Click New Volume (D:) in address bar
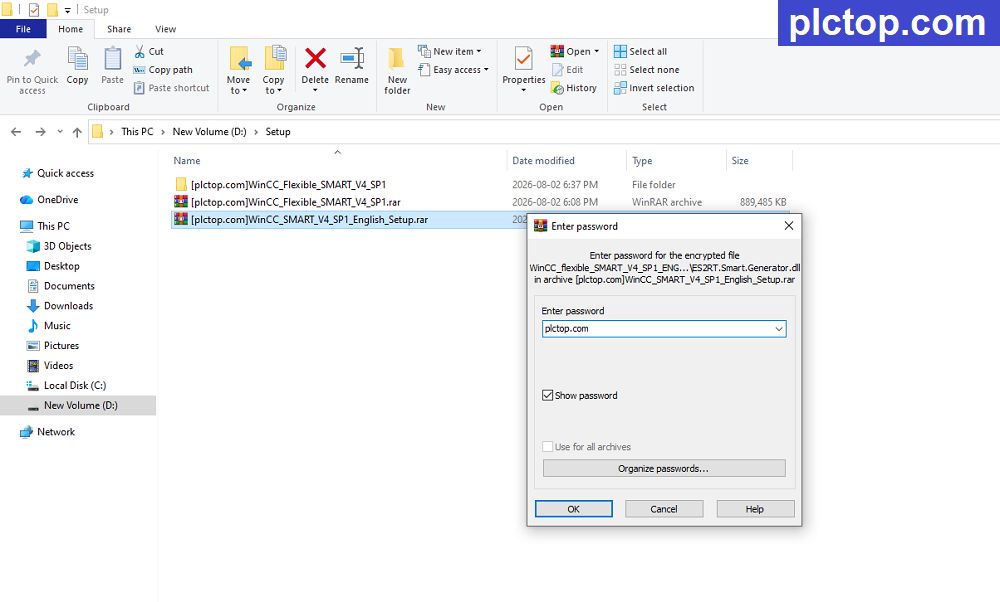 click(x=209, y=132)
